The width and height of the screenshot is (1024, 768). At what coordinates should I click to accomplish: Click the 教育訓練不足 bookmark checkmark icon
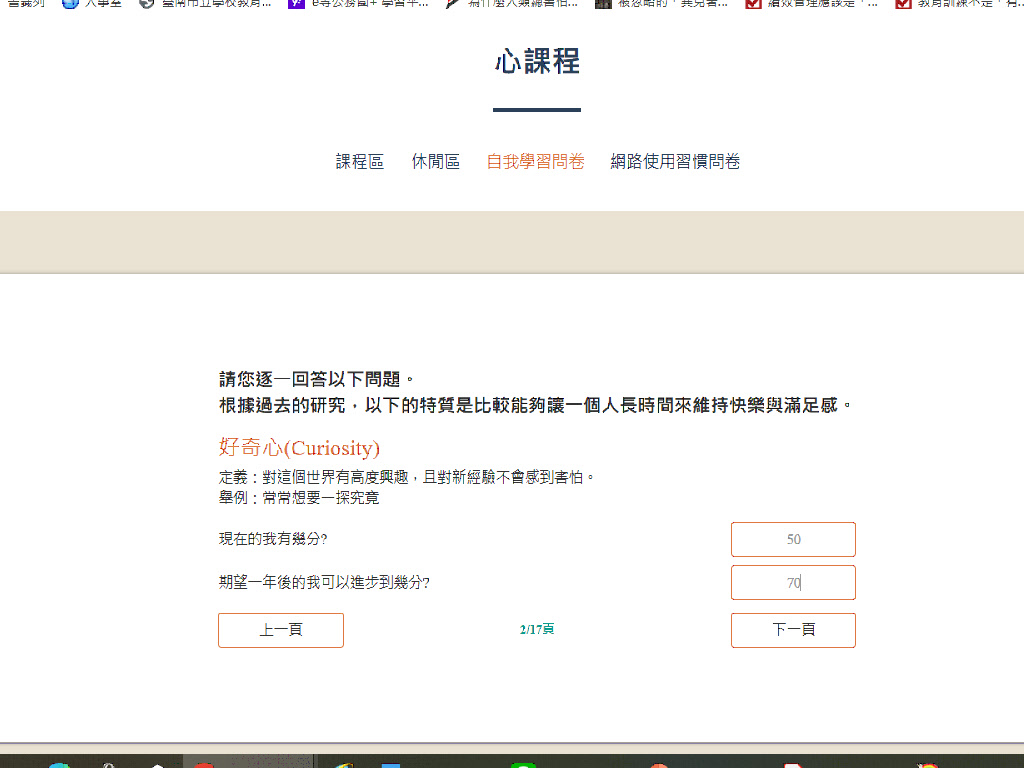tap(903, 3)
